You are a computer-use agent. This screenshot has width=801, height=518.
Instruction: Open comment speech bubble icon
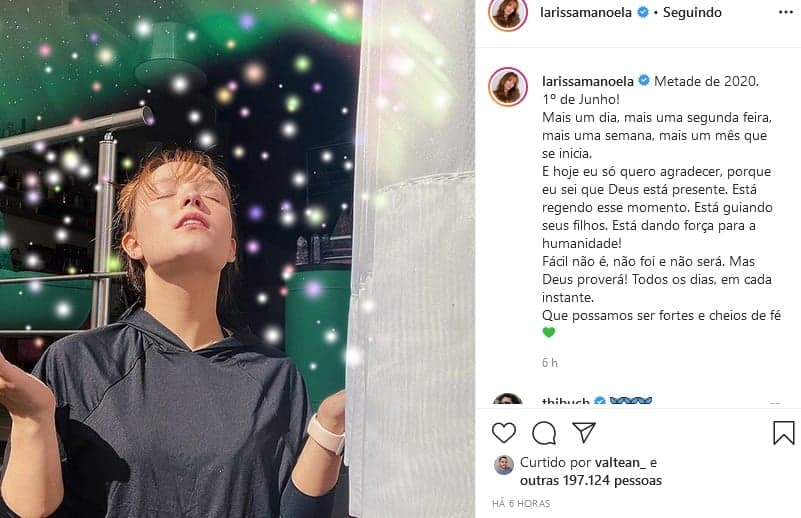coord(544,433)
